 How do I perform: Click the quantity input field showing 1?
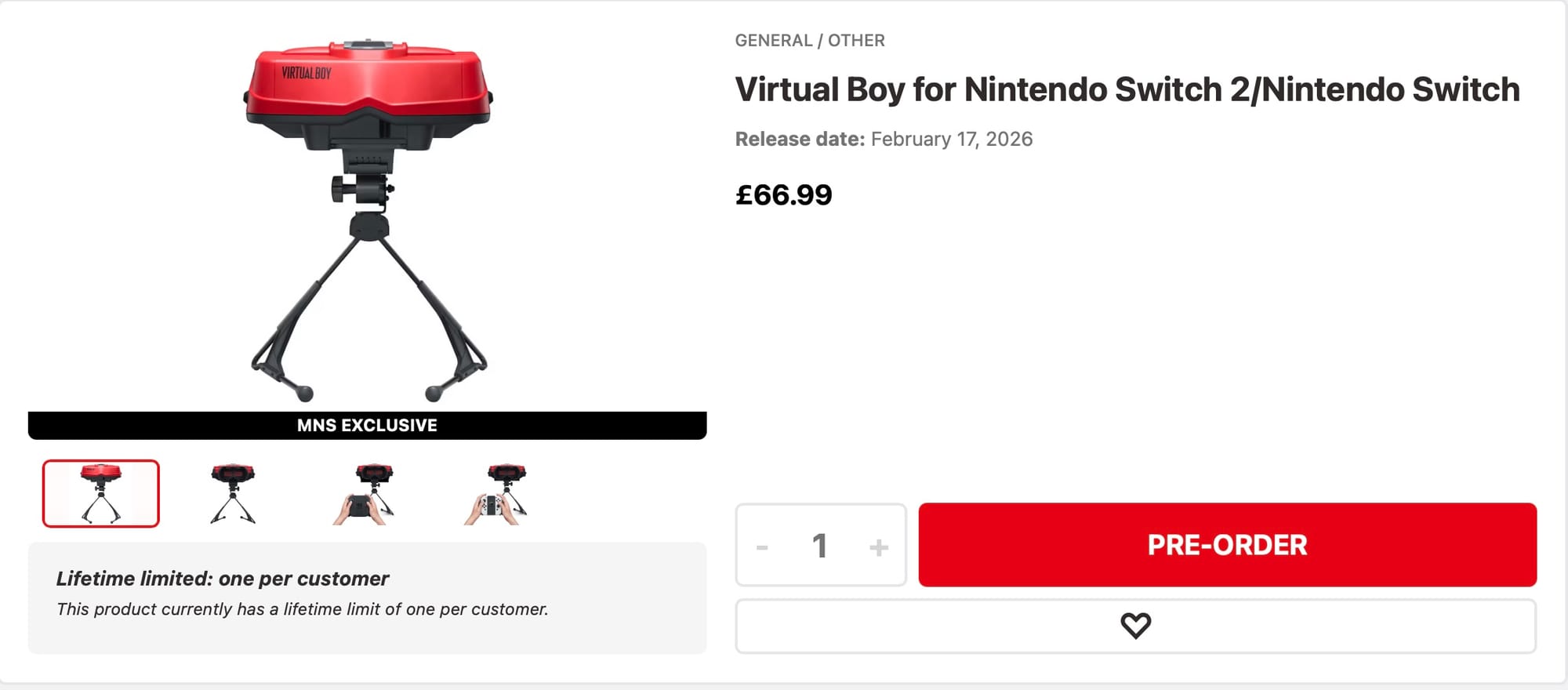coord(820,546)
